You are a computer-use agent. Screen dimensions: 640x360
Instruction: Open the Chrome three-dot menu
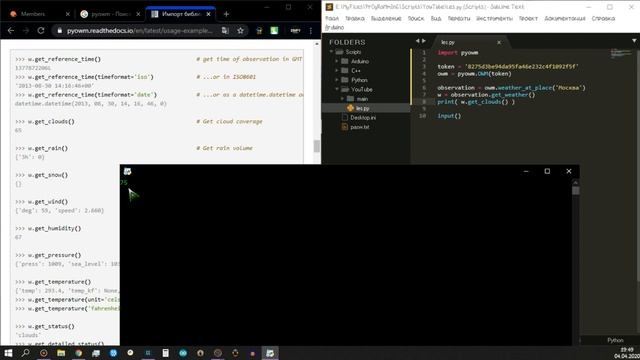pos(311,31)
